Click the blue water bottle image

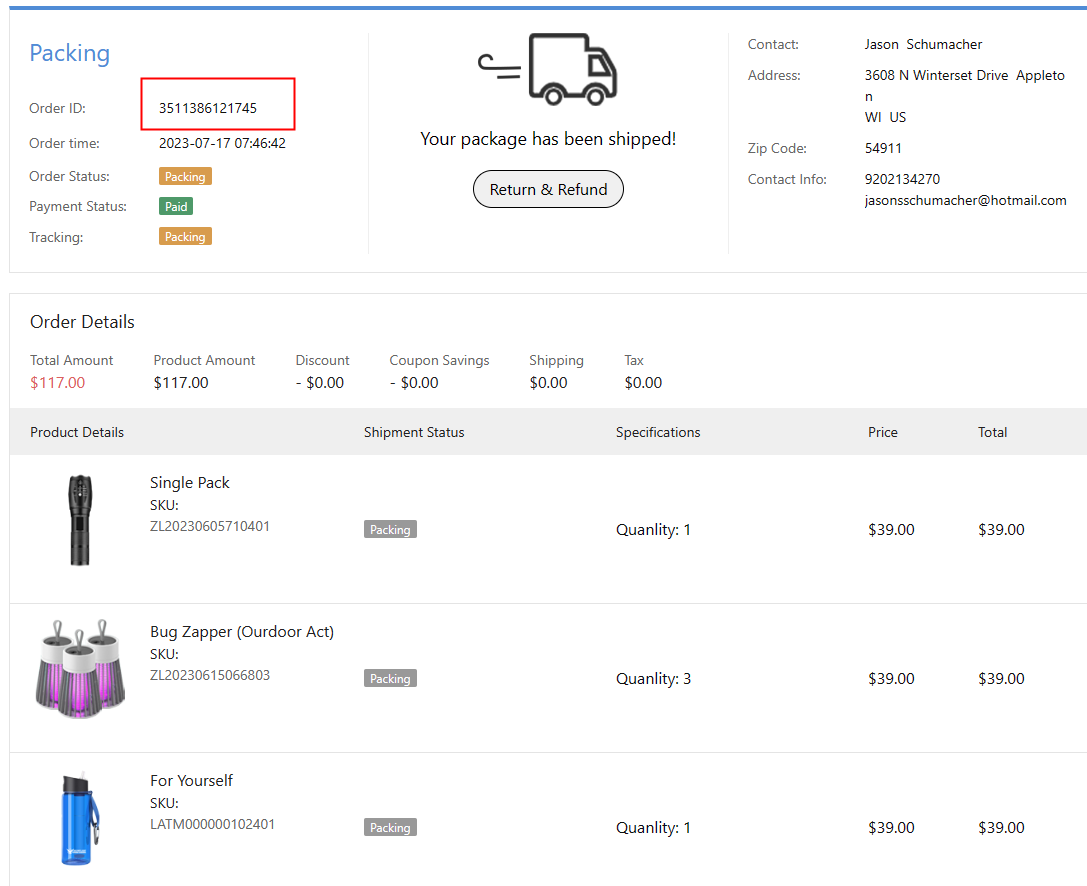click(x=78, y=818)
